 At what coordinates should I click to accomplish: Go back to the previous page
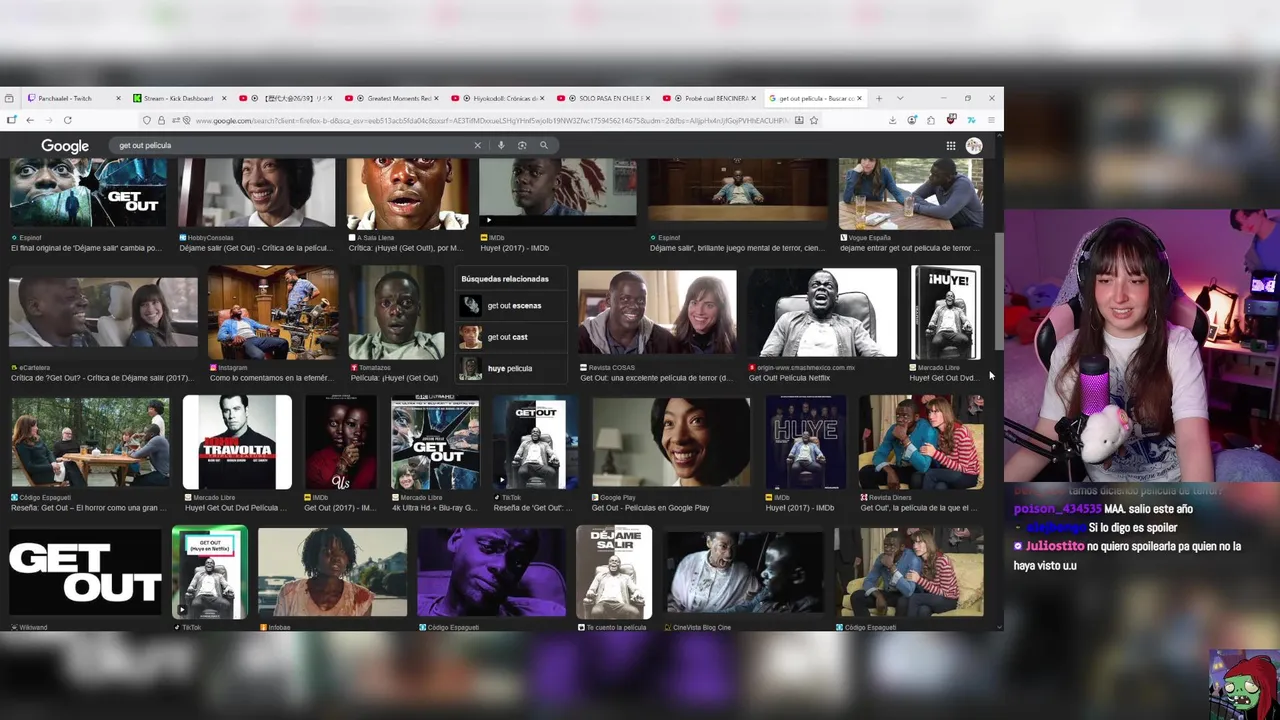[30, 120]
